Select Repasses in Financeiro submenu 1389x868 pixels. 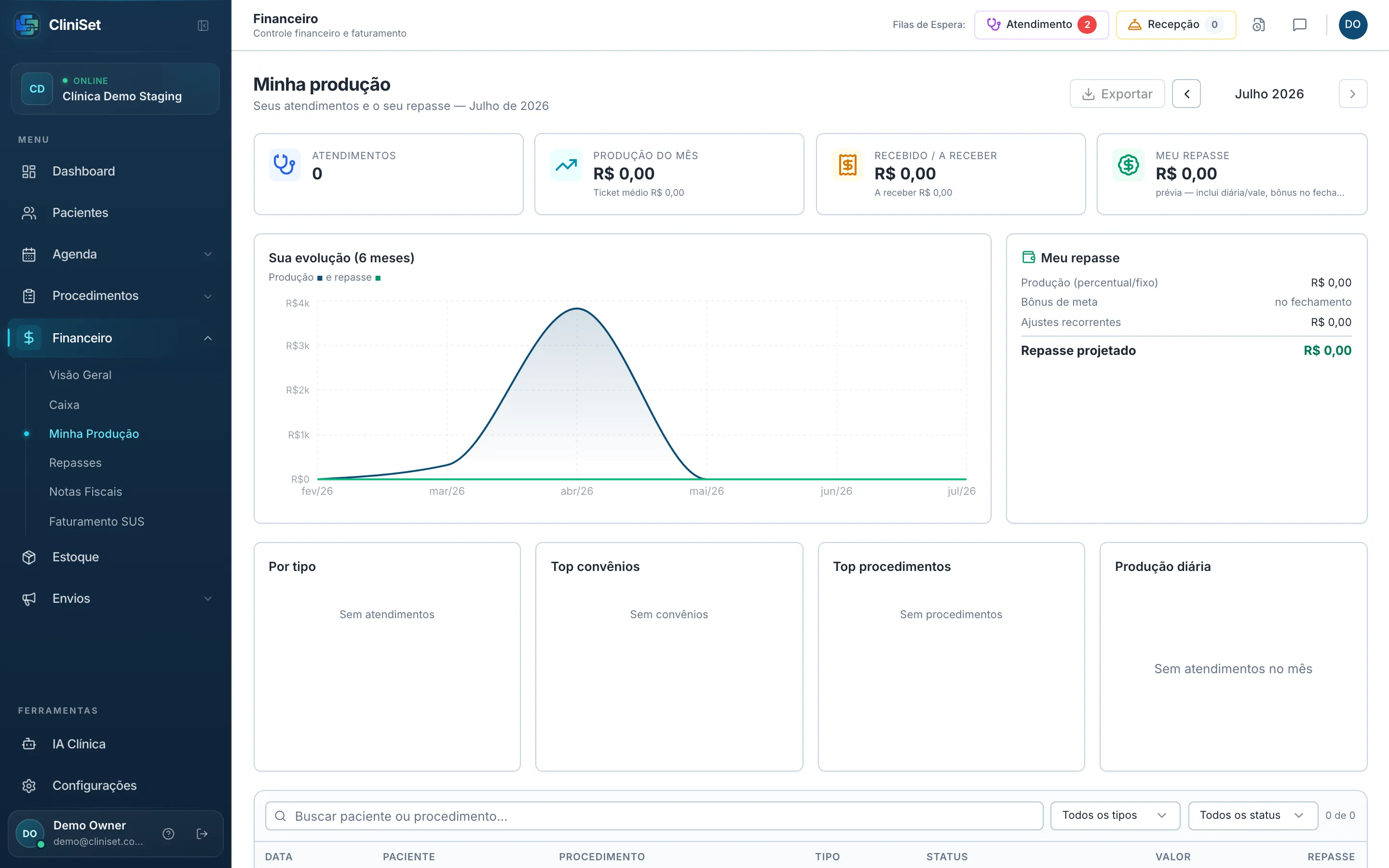click(x=75, y=463)
